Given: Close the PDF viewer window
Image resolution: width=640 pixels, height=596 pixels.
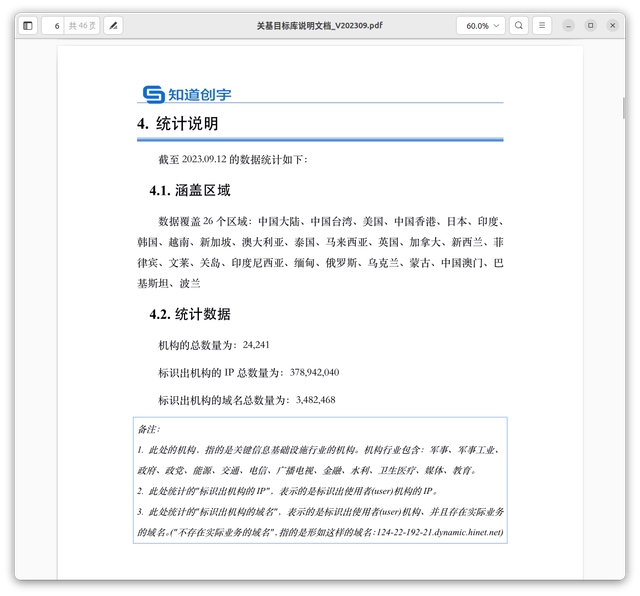Looking at the screenshot, I should [613, 25].
